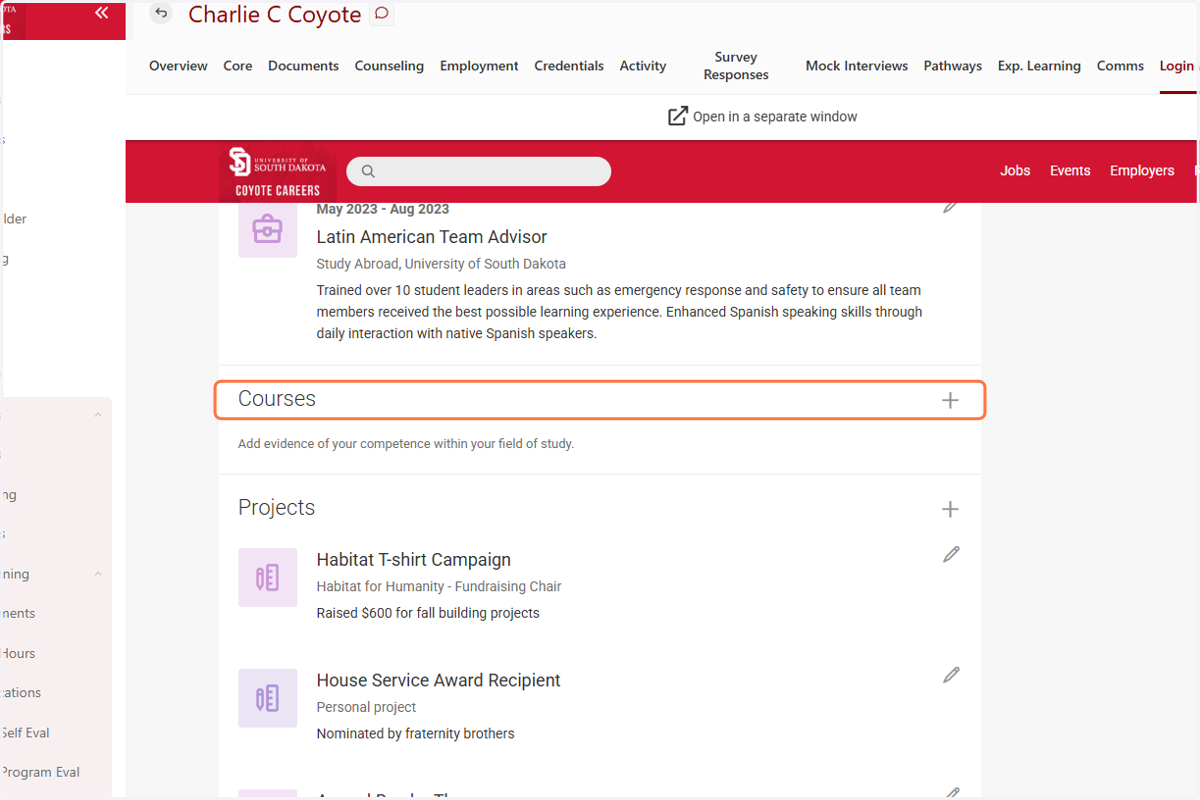Click the search magnifier icon

point(368,171)
